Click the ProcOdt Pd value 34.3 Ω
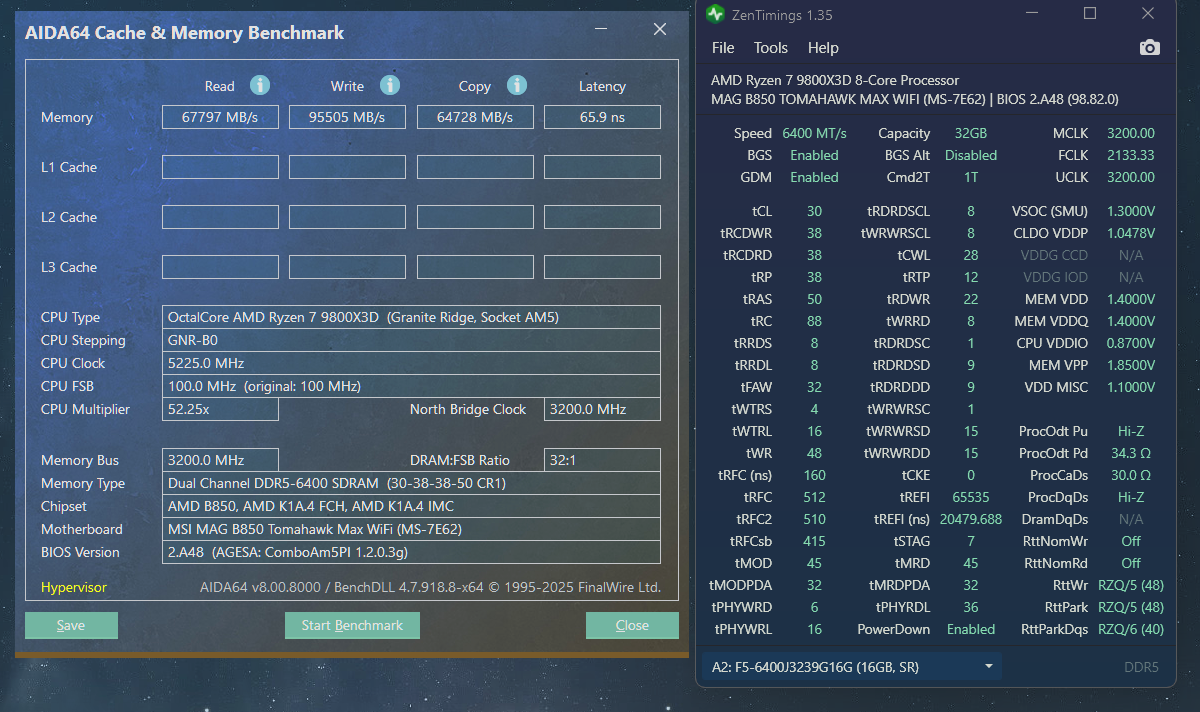The width and height of the screenshot is (1200, 712). (1131, 453)
